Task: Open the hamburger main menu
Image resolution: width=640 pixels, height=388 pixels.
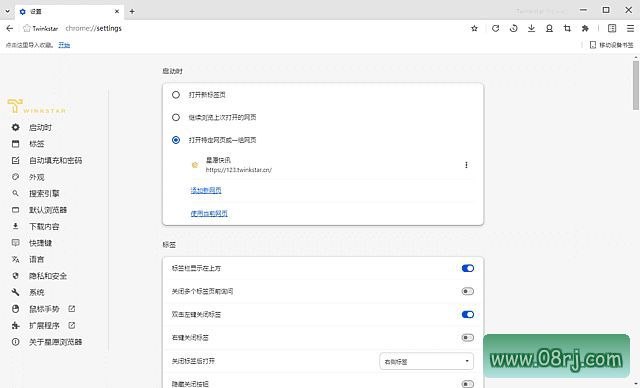Action: (630, 29)
